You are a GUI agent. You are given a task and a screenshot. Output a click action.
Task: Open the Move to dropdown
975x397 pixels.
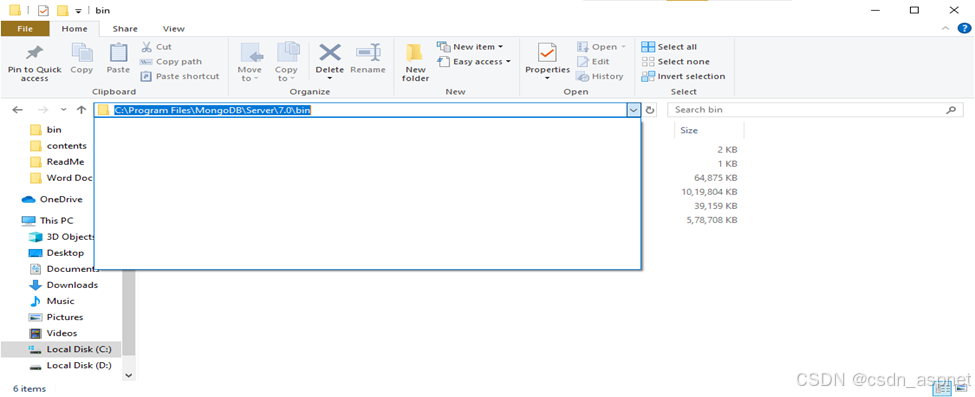pyautogui.click(x=249, y=62)
